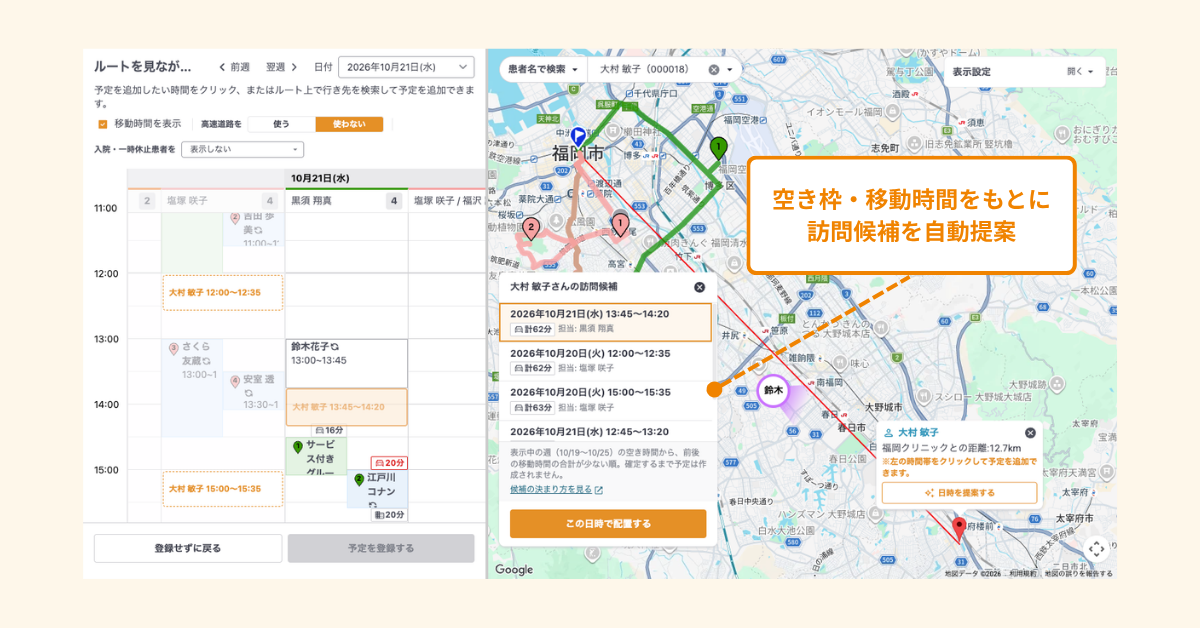Open 候補の決まり方を見る link

tap(551, 490)
